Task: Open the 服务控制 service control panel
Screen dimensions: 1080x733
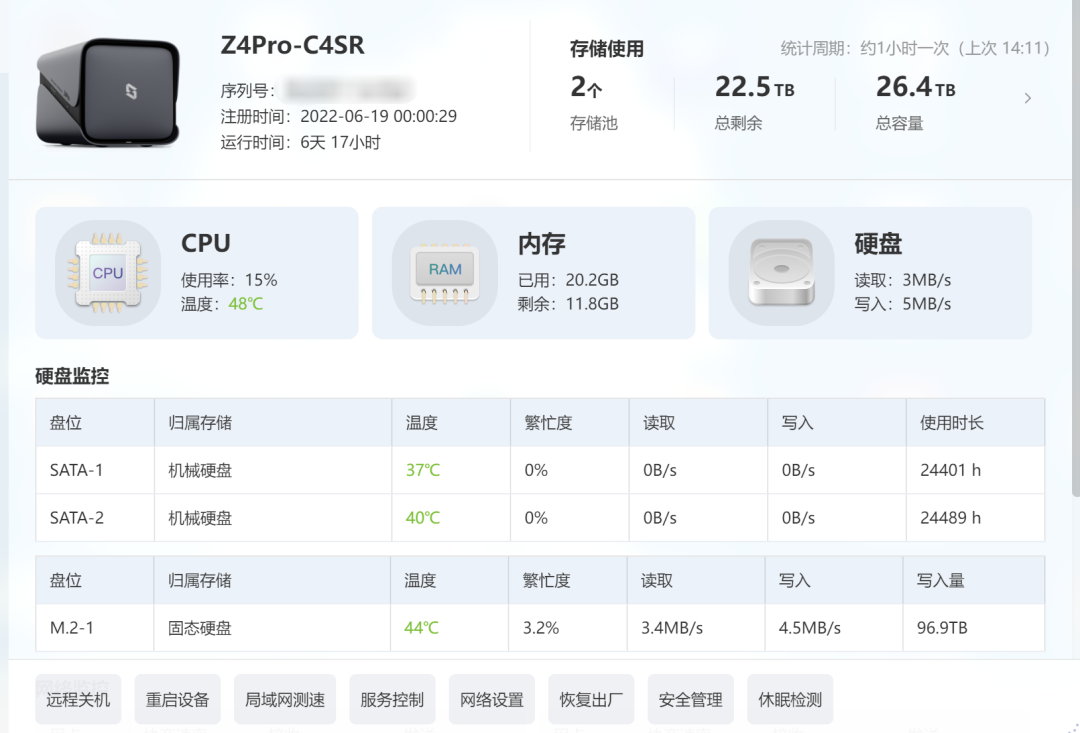Action: coord(391,699)
